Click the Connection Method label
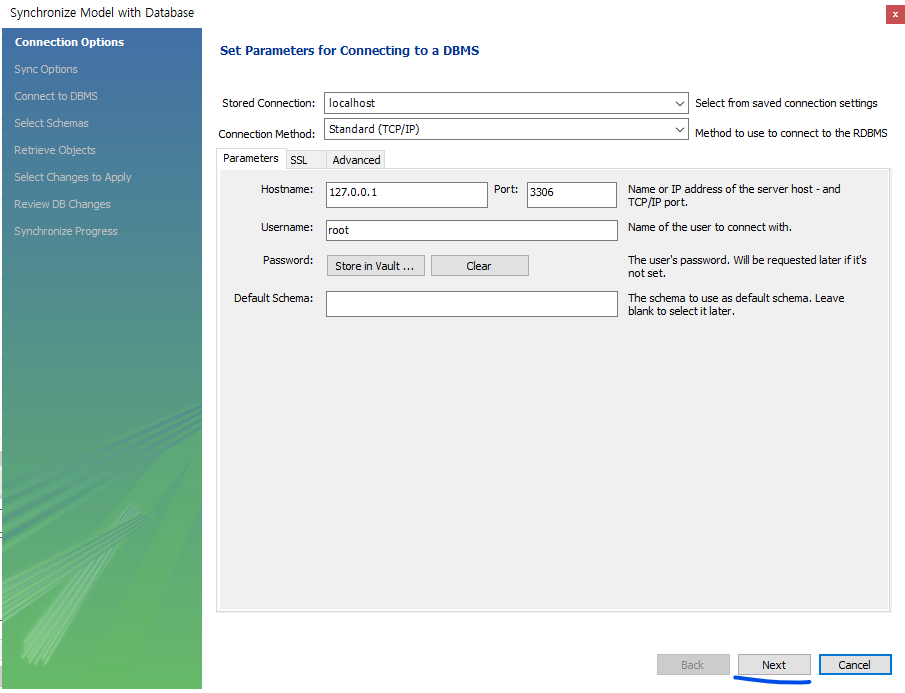The height and width of the screenshot is (693, 905). click(266, 134)
